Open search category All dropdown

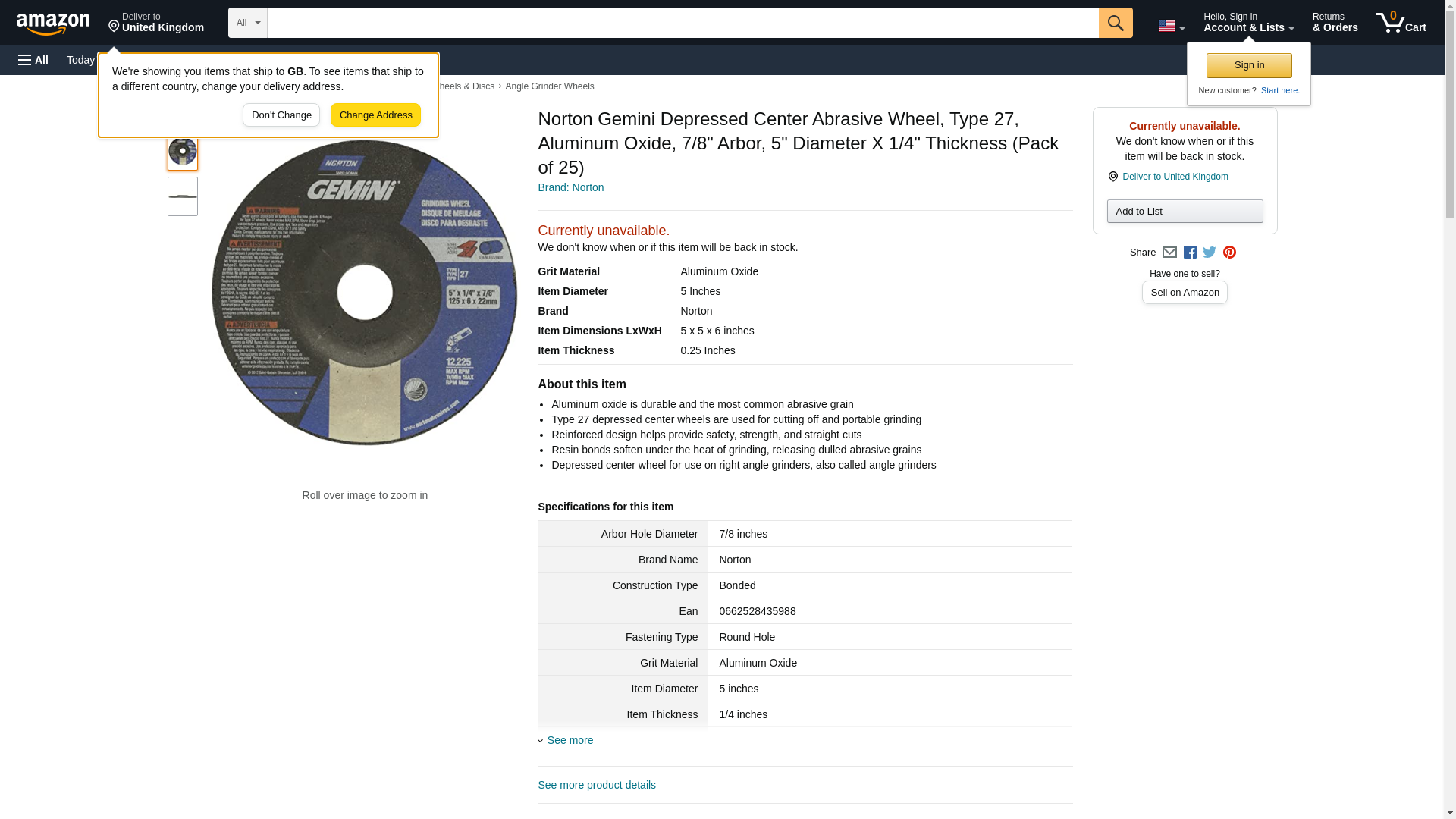[248, 23]
